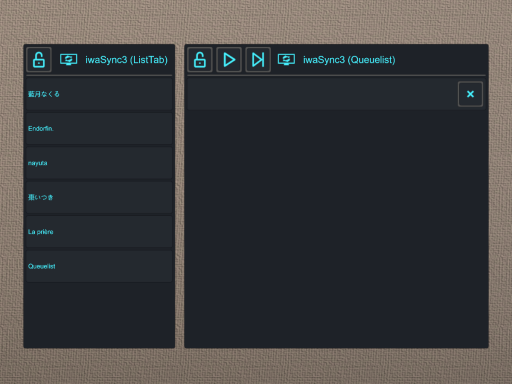Select the nayuta playlist tab
The width and height of the screenshot is (512, 384).
pos(99,163)
